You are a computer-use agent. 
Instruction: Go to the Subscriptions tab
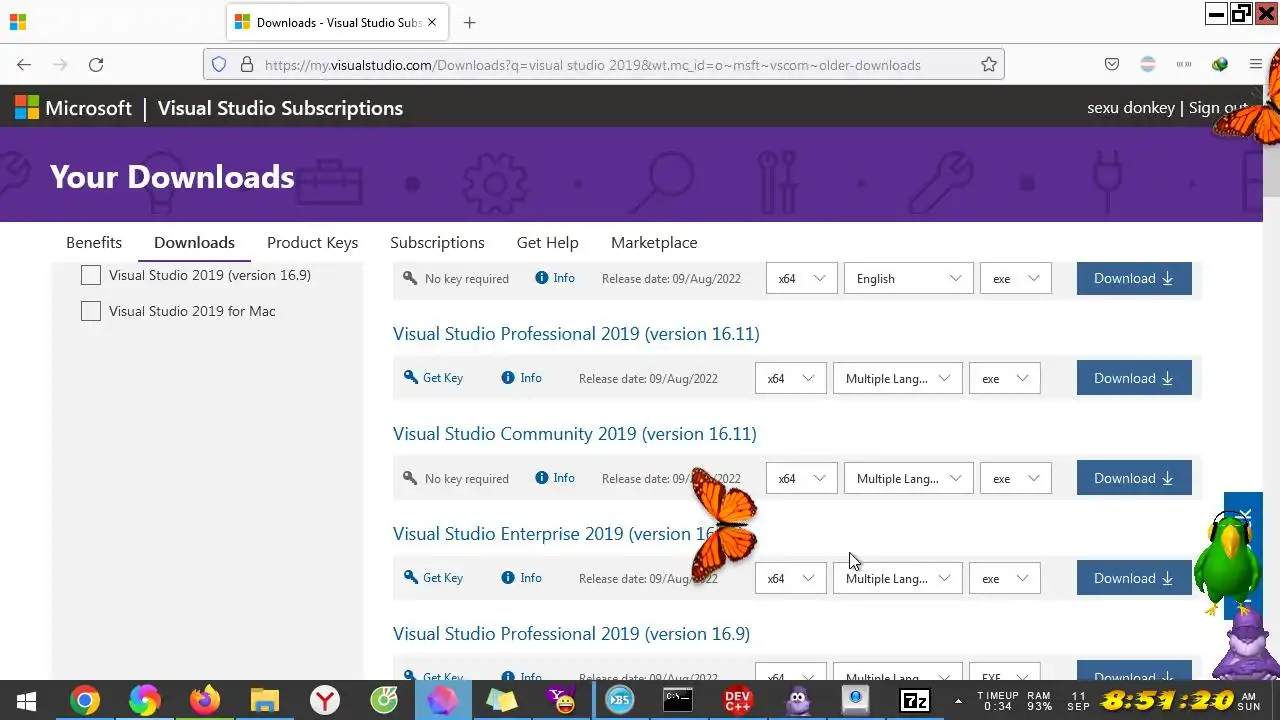tap(437, 243)
